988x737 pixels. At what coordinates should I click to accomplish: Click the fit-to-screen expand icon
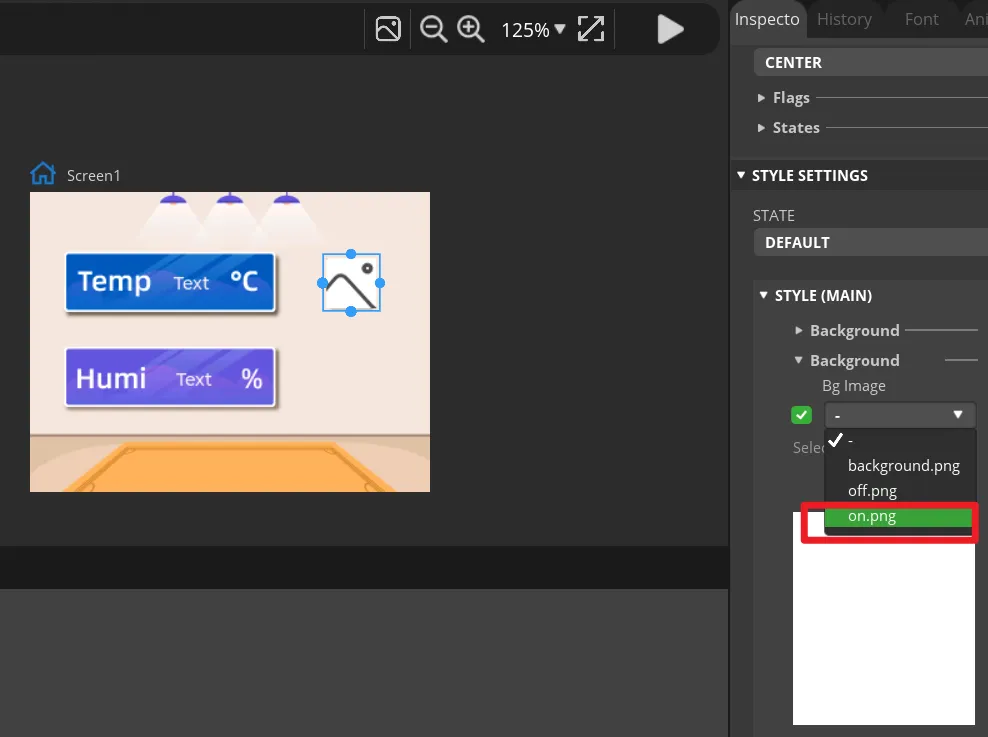[591, 29]
